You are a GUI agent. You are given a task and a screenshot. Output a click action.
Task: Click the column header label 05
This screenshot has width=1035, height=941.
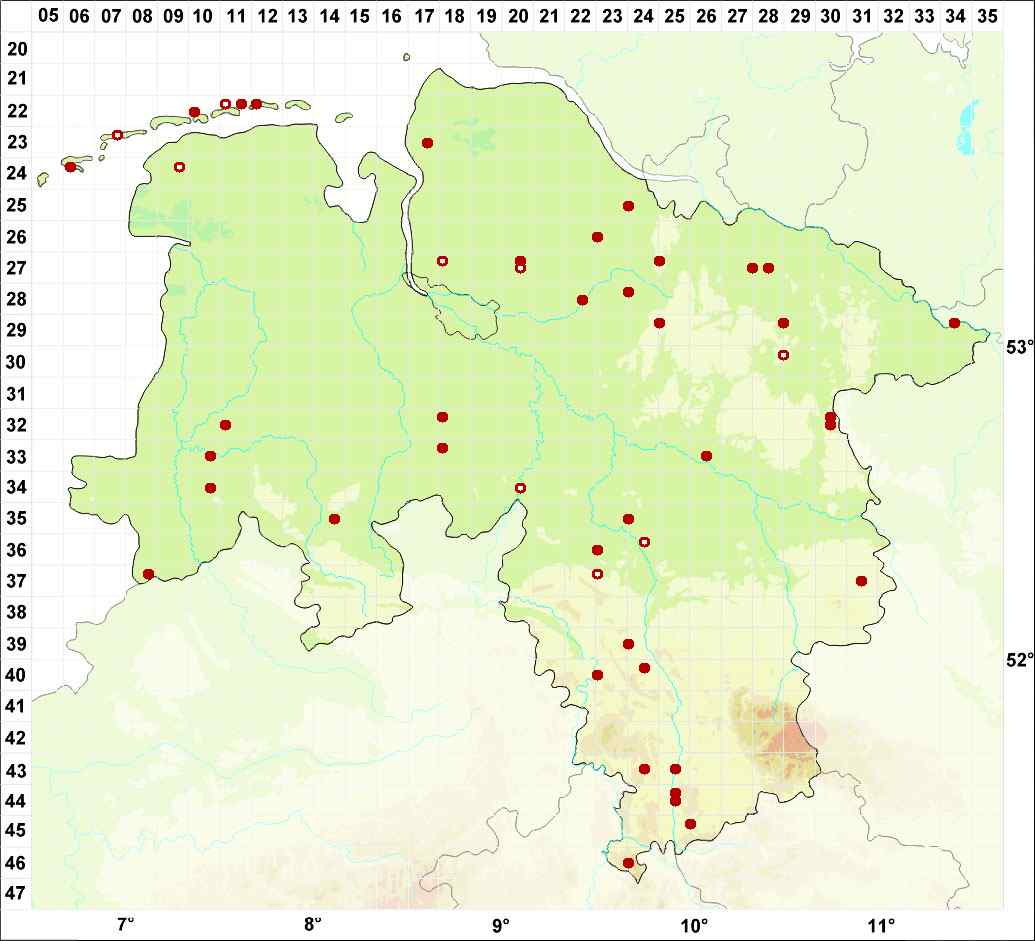48,16
